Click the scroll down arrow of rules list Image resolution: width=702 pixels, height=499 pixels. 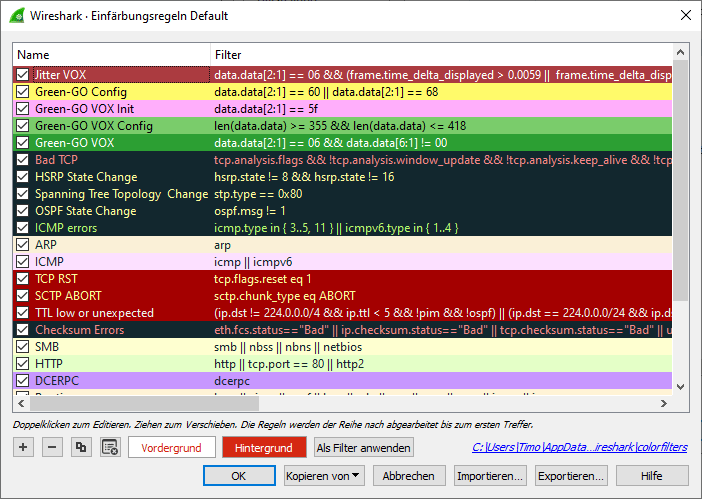point(681,387)
